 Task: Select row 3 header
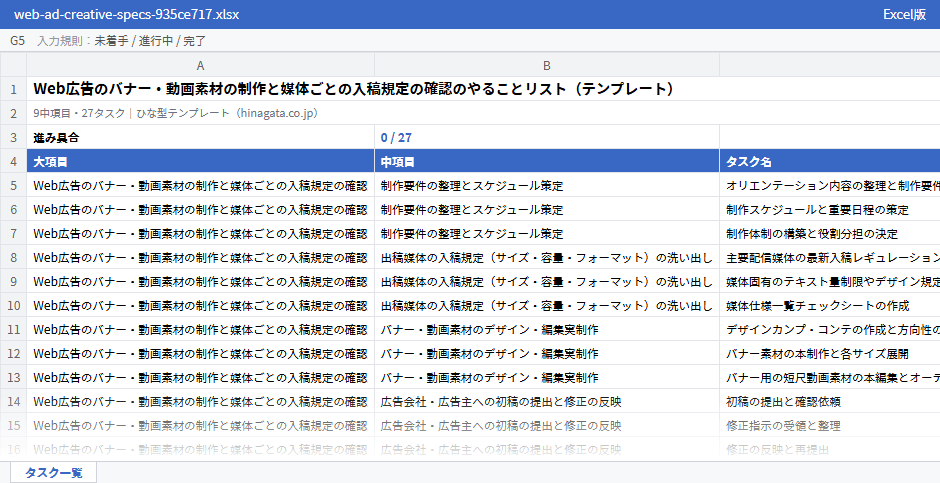(13, 137)
